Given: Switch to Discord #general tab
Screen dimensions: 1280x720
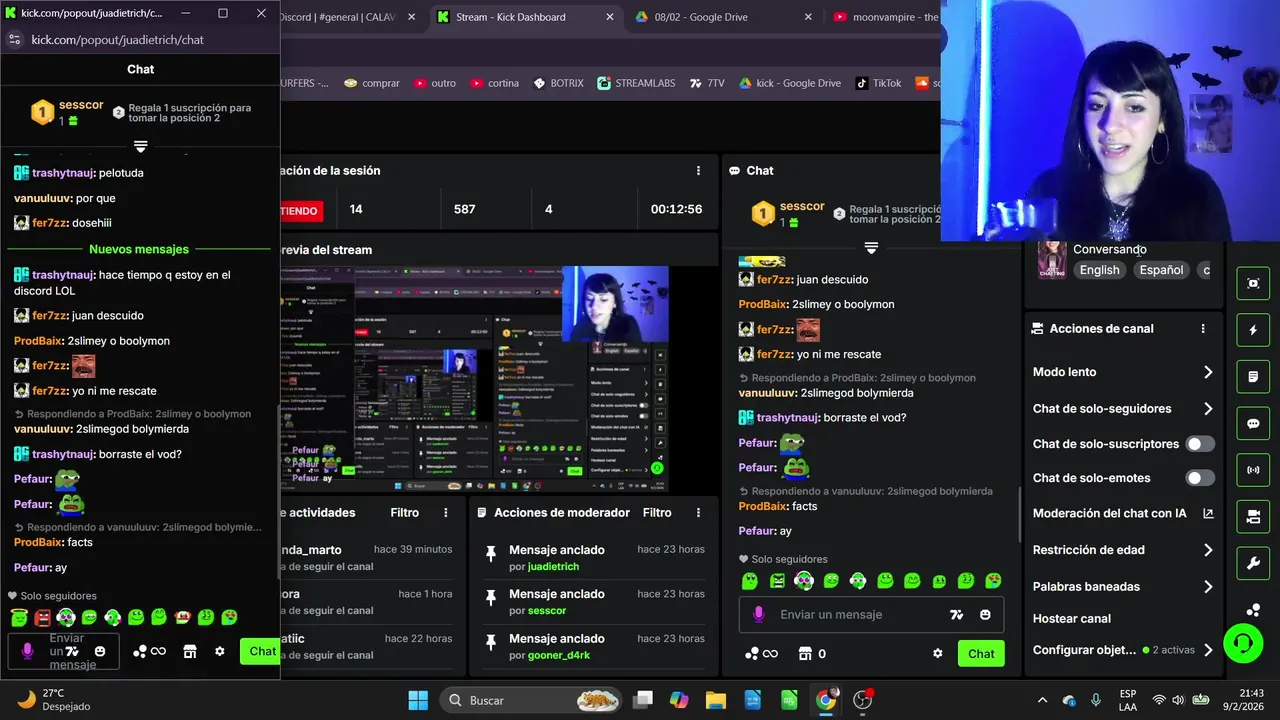Looking at the screenshot, I should (x=351, y=17).
